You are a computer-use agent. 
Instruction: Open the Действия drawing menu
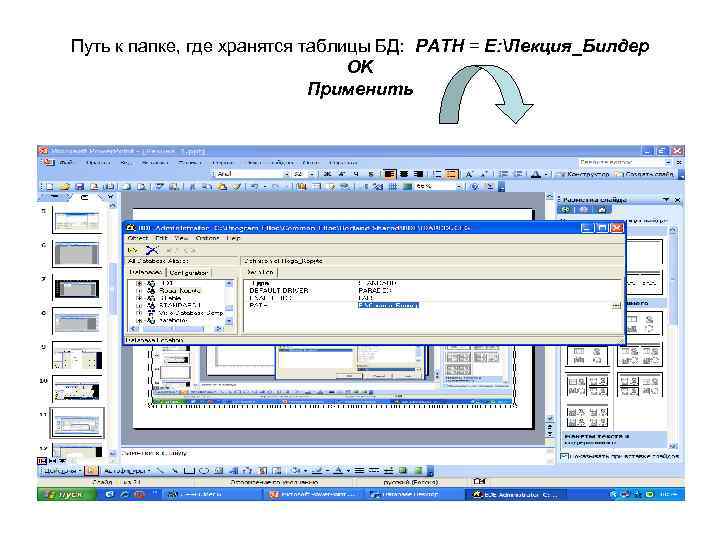tap(62, 471)
